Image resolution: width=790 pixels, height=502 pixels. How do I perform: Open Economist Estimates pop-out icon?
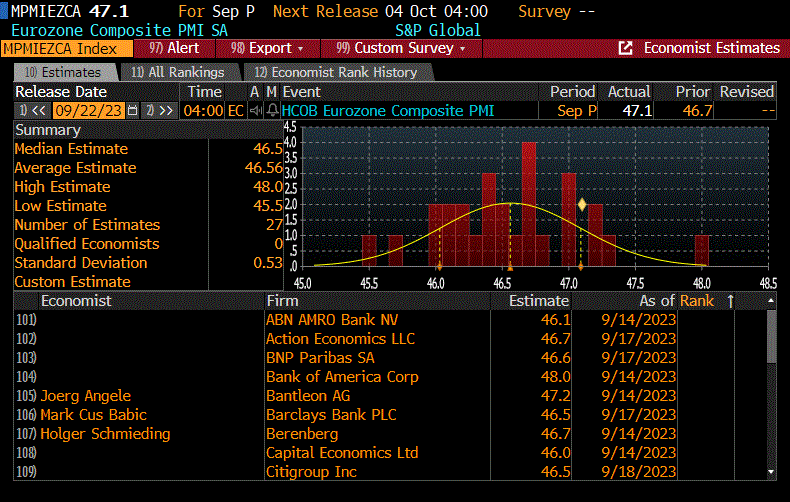tap(625, 48)
